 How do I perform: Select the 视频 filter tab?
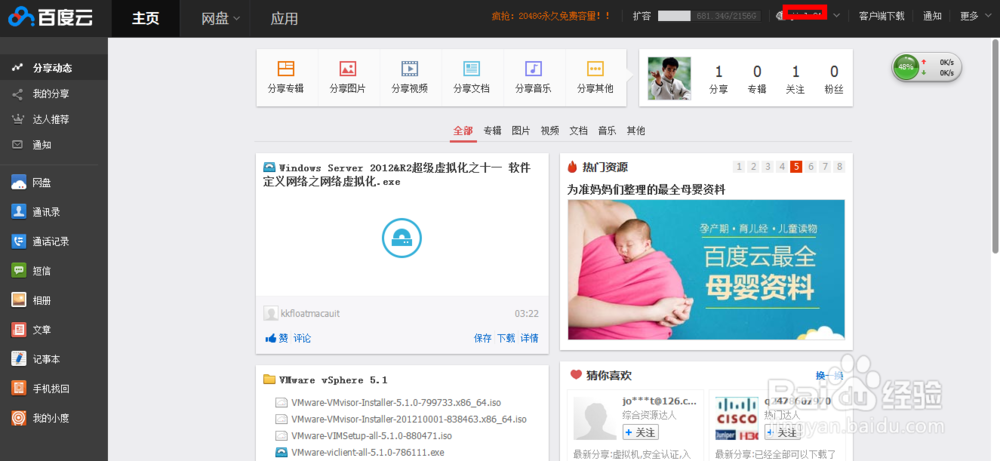point(550,131)
